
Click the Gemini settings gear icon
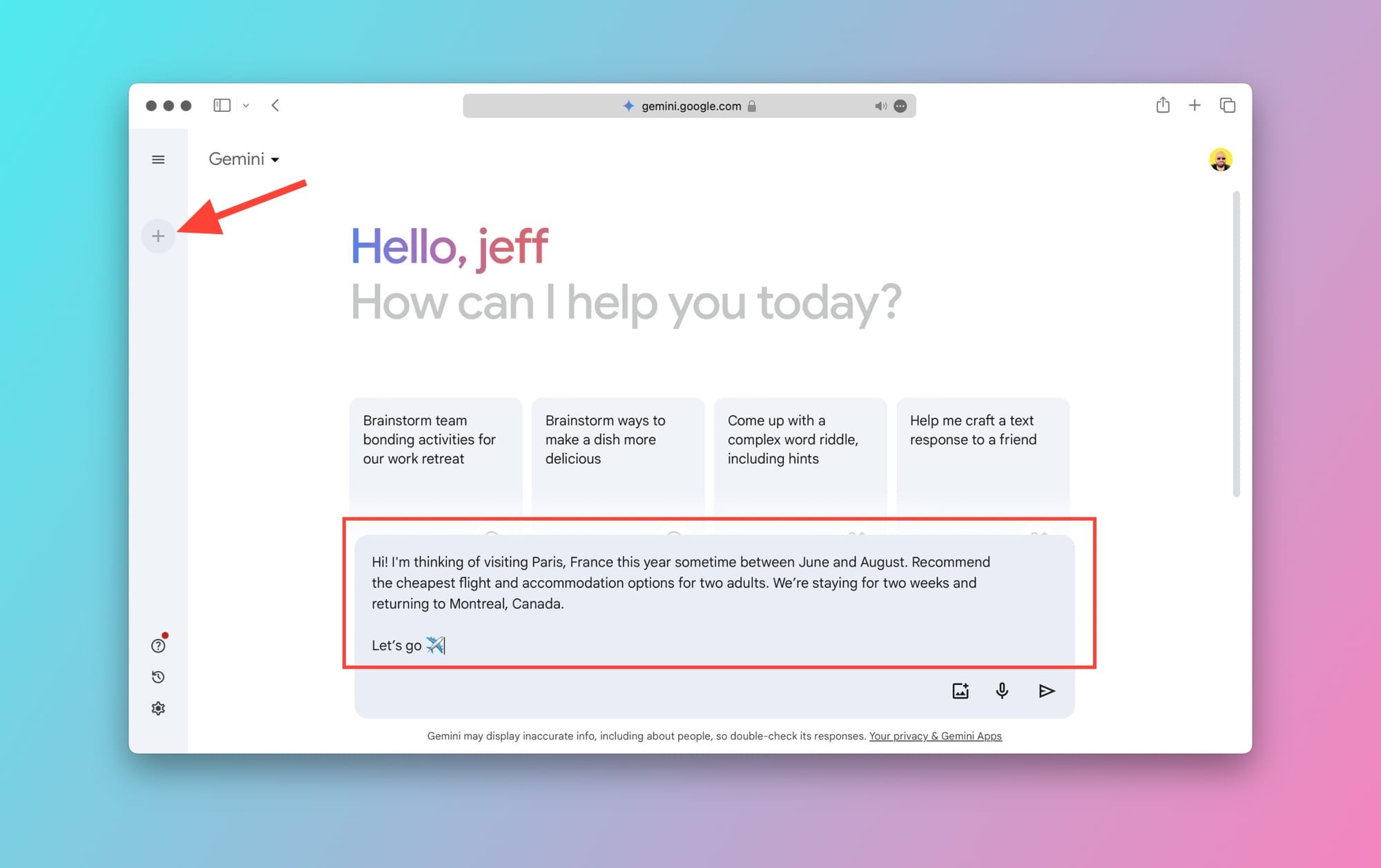click(157, 708)
